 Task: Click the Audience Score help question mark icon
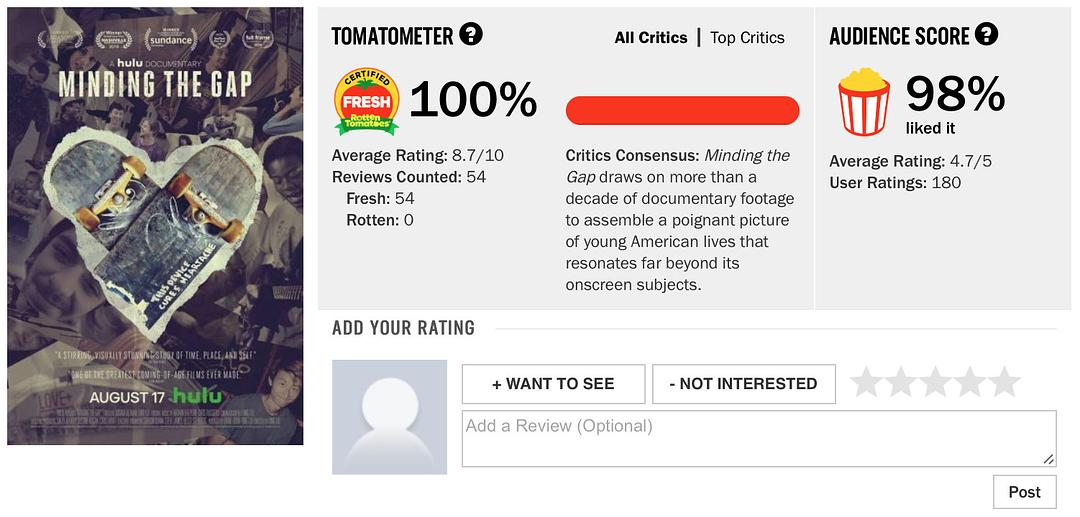click(x=986, y=35)
